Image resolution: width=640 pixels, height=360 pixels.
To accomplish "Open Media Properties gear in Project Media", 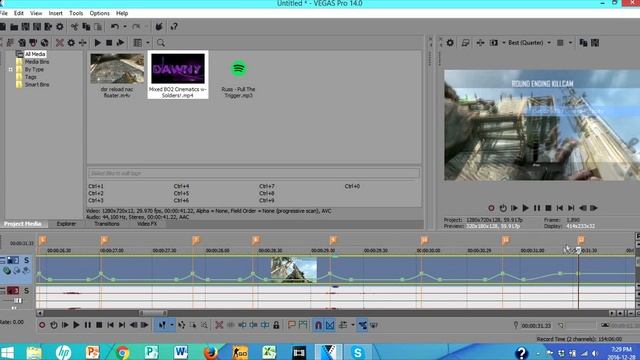I will (71, 42).
